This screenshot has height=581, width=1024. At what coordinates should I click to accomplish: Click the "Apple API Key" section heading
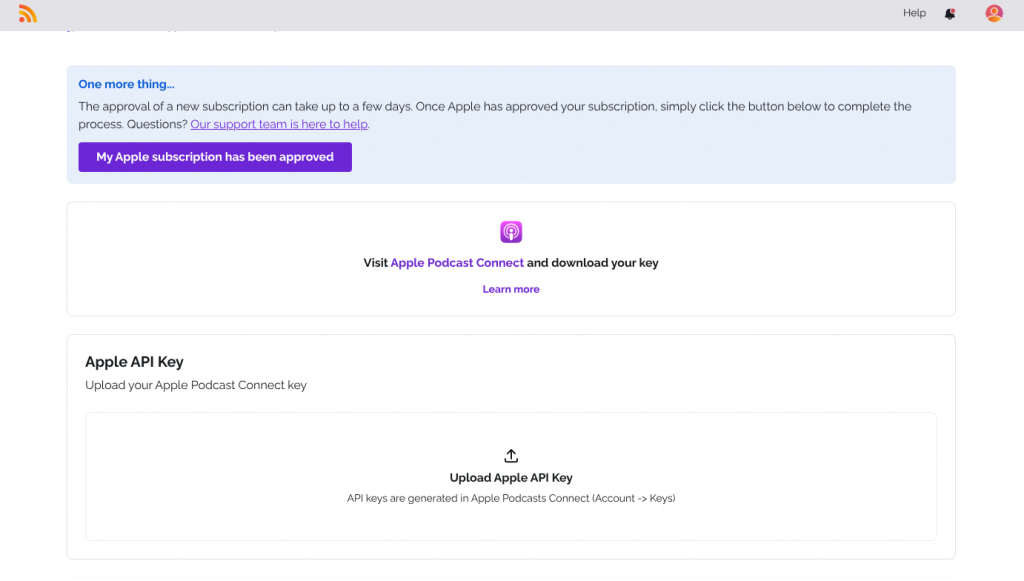[134, 362]
